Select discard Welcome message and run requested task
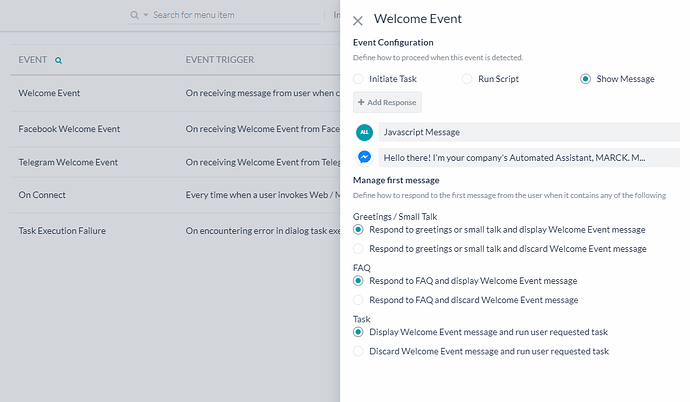690x402 pixels. tap(359, 351)
